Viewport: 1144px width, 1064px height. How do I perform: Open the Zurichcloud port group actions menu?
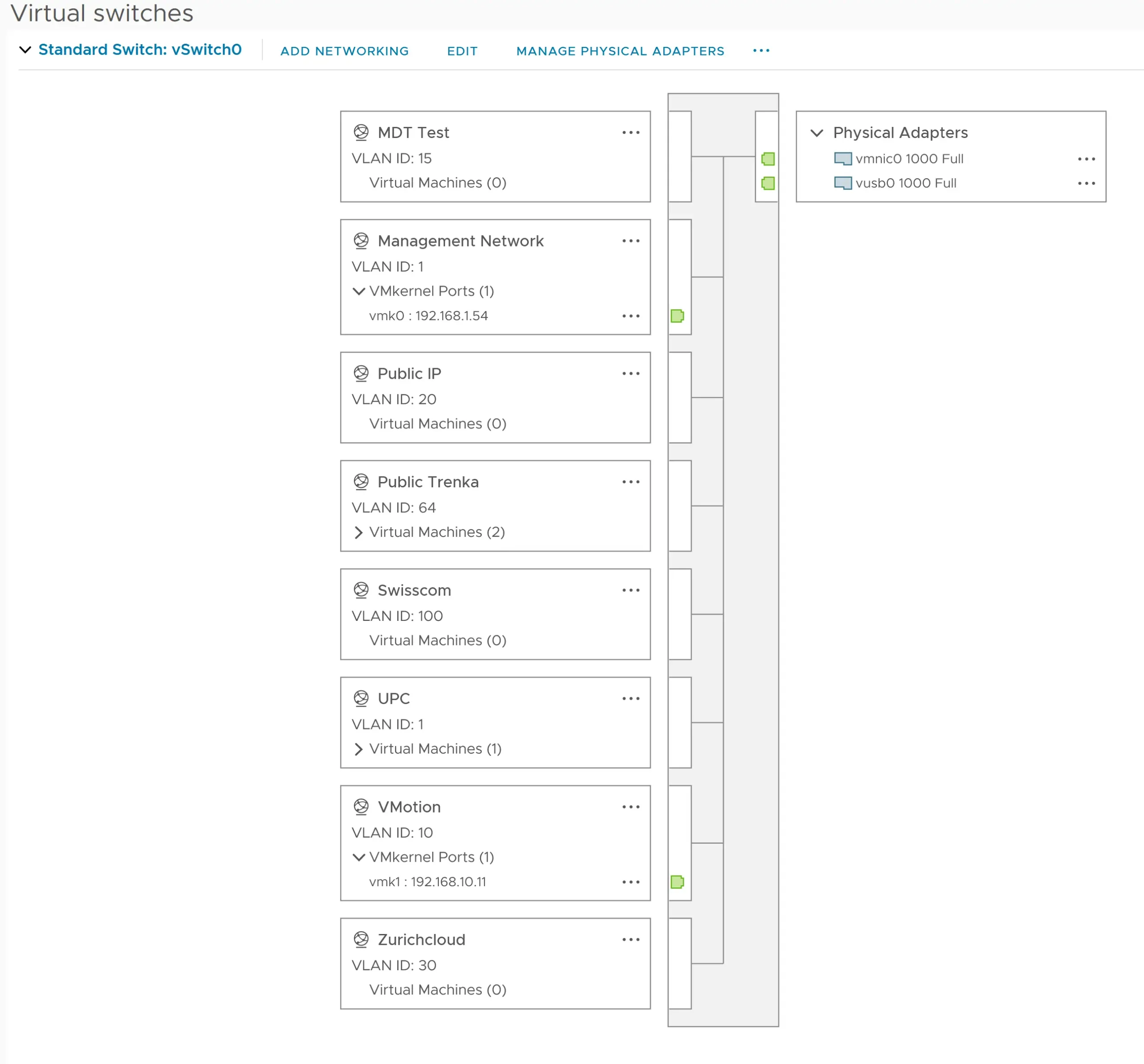[631, 940]
